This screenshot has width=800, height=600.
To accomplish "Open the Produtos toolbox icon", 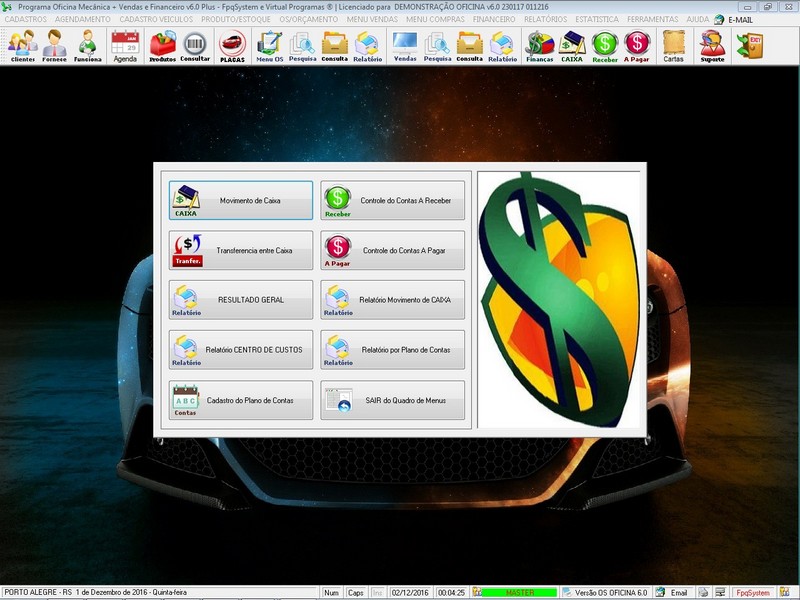I will click(x=162, y=46).
